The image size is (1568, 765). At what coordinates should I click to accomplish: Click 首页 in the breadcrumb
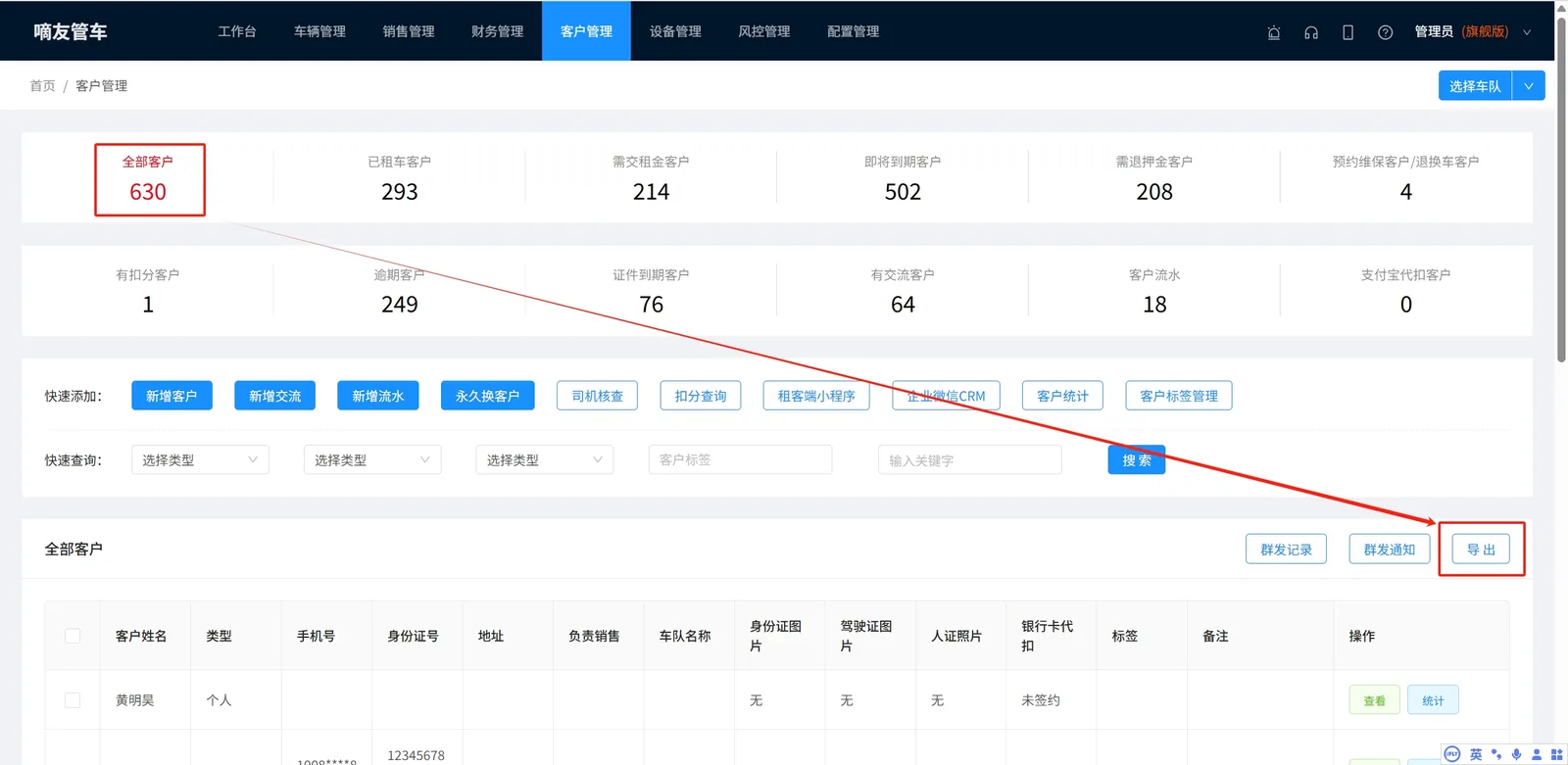click(42, 86)
